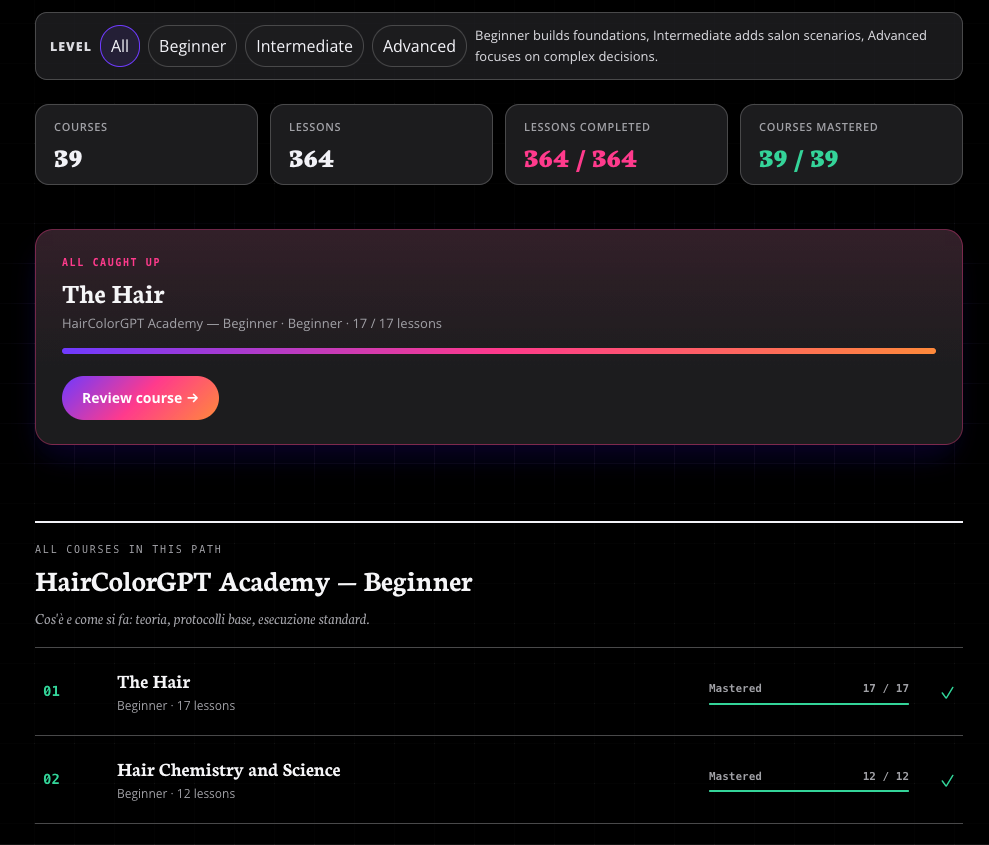Click the Review course button

point(140,398)
